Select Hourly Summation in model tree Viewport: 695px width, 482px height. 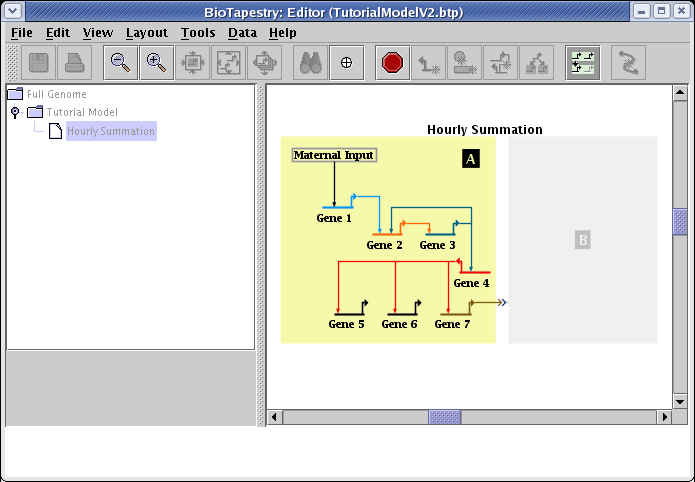pyautogui.click(x=110, y=131)
